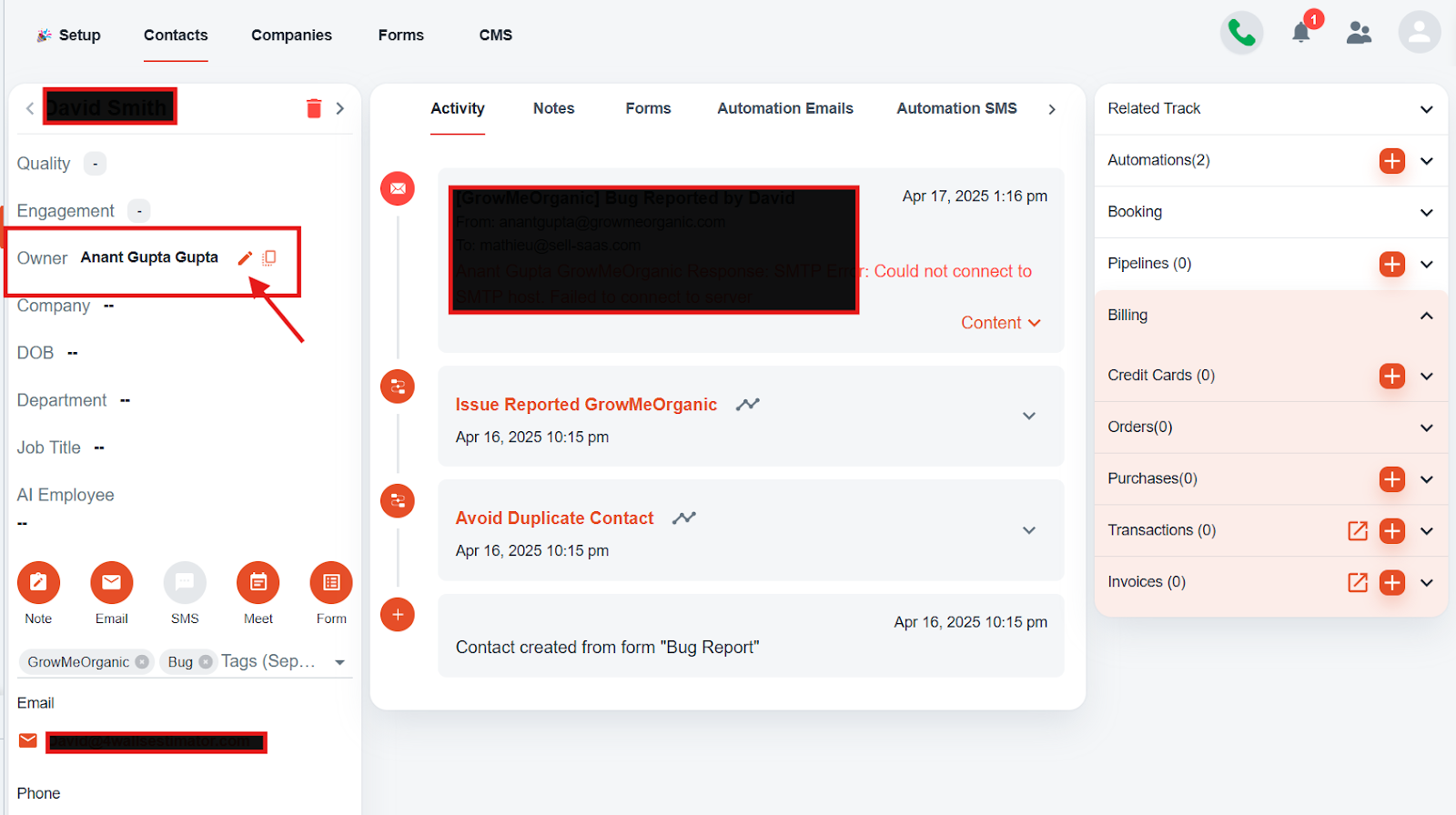This screenshot has width=1456, height=815.
Task: Add a new Automation plus button
Action: pos(1392,161)
